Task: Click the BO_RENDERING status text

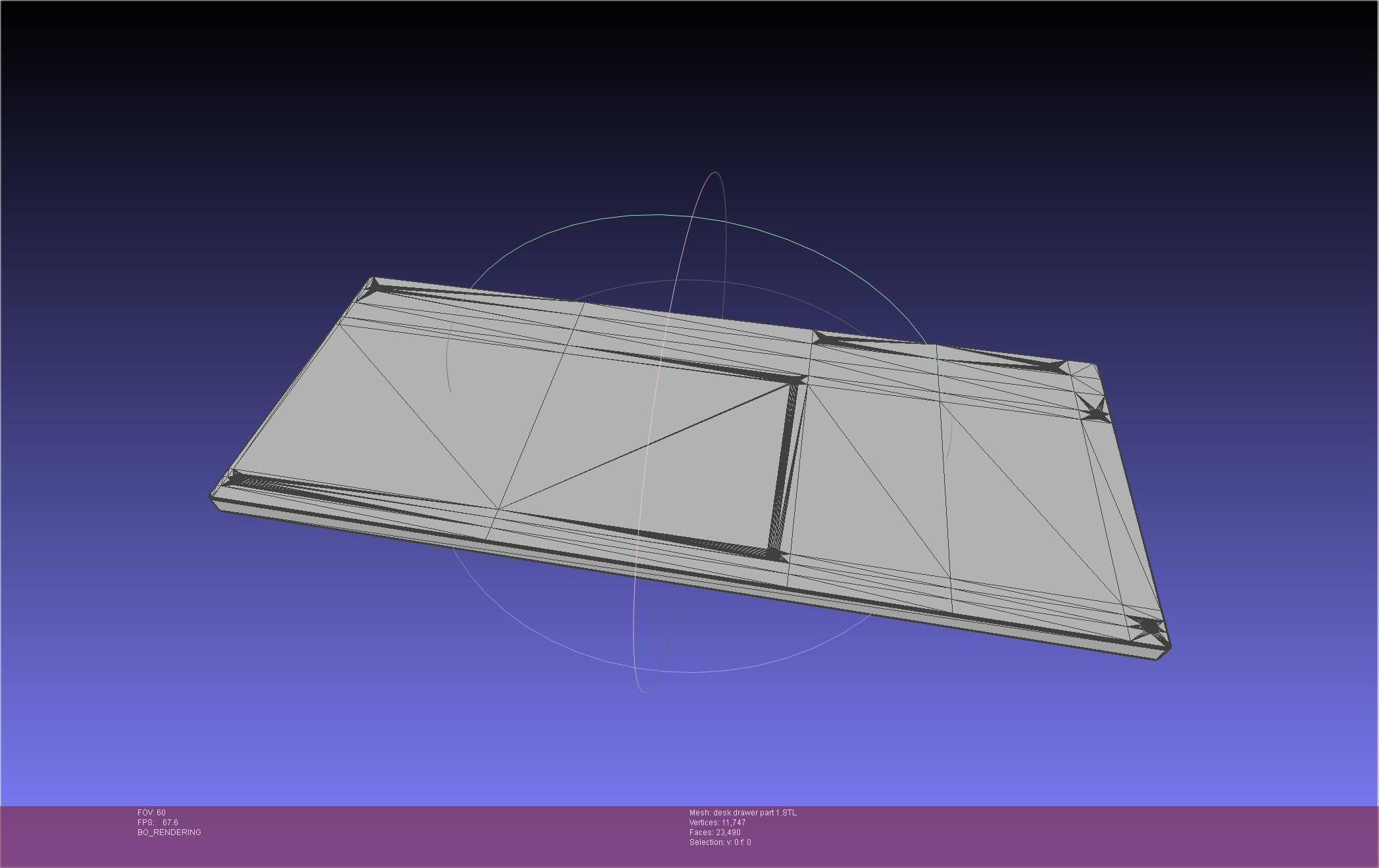Action: 169,832
